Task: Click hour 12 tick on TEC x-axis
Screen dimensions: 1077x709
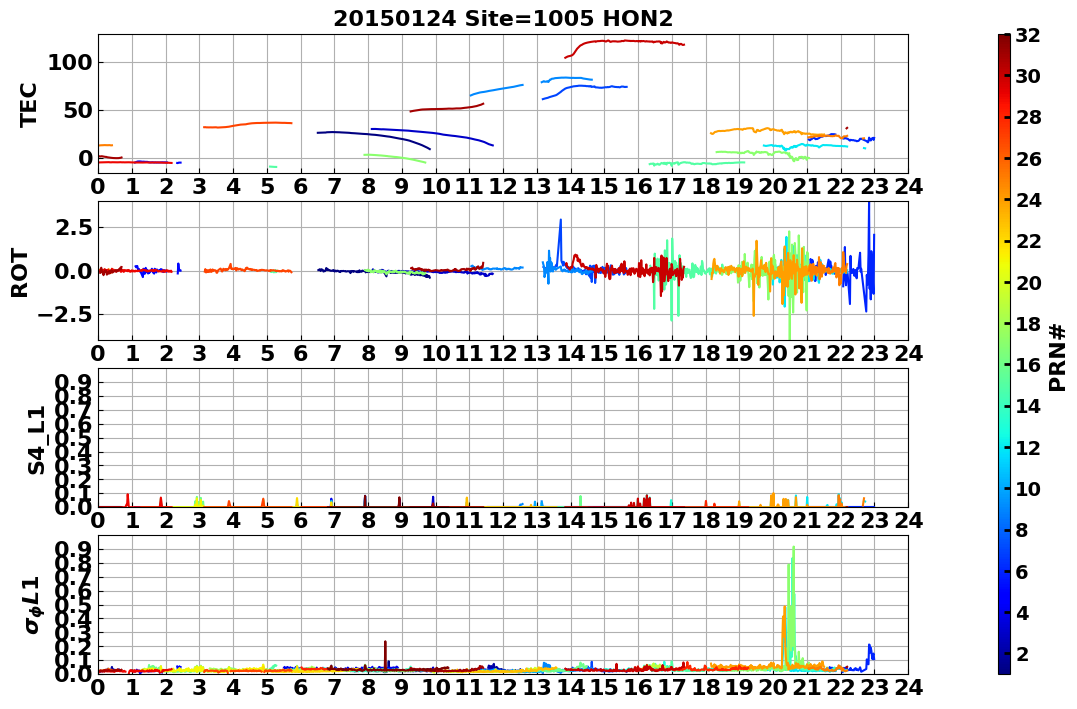Action: pyautogui.click(x=503, y=186)
